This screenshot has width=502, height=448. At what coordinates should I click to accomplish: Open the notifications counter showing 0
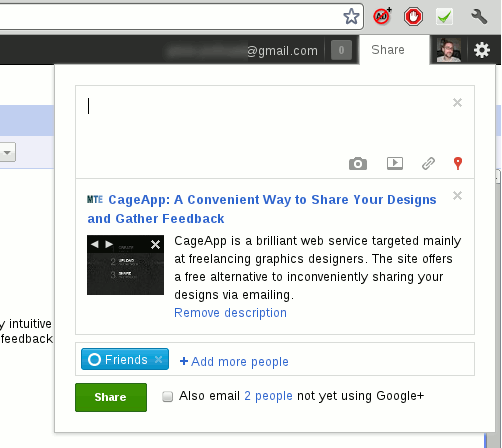pyautogui.click(x=341, y=50)
